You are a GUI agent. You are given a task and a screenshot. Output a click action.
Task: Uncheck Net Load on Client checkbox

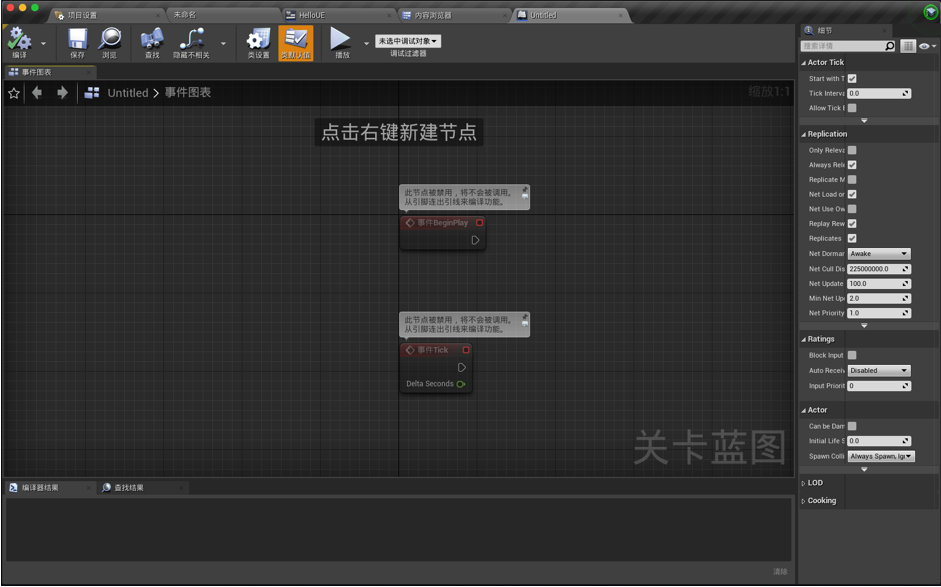852,194
